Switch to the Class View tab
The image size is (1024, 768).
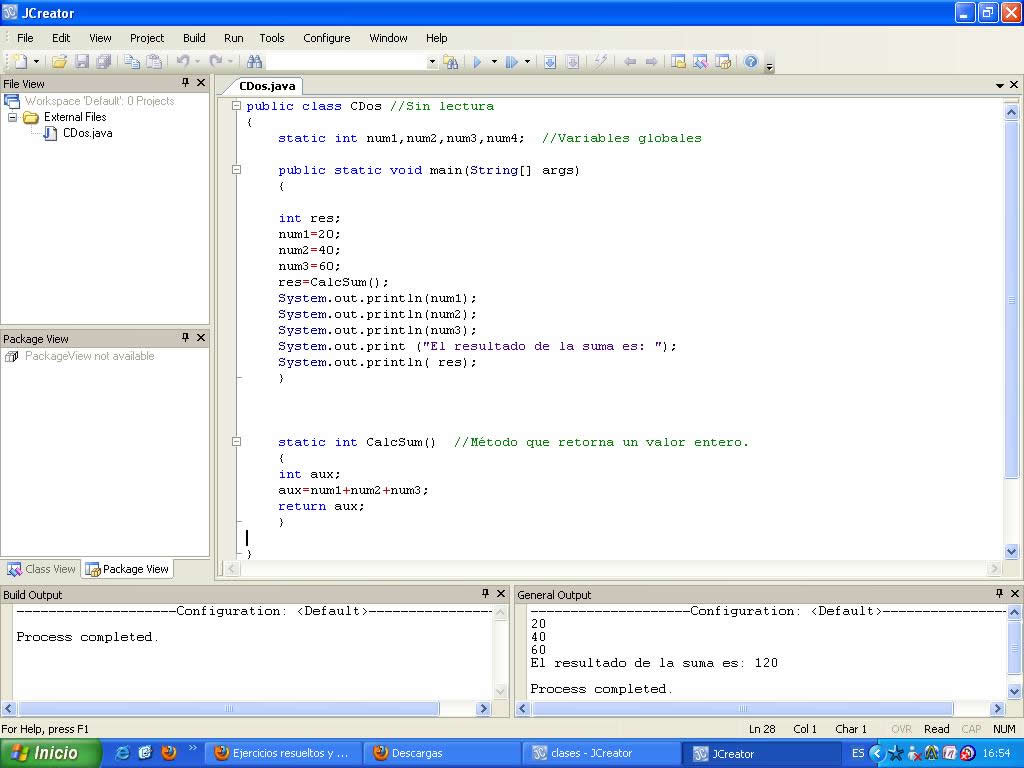tap(40, 569)
